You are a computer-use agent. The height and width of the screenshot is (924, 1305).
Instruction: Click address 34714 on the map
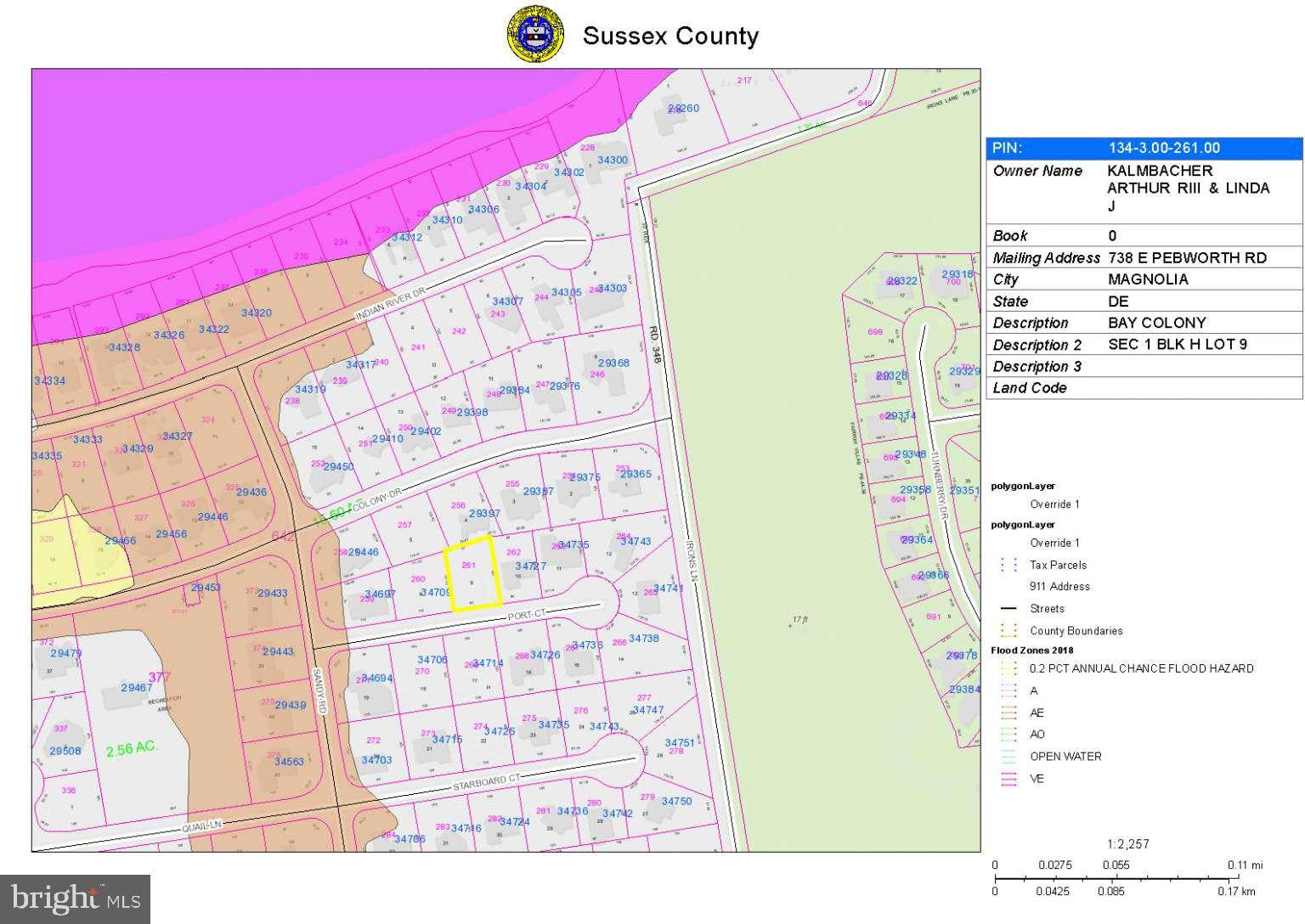point(488,663)
